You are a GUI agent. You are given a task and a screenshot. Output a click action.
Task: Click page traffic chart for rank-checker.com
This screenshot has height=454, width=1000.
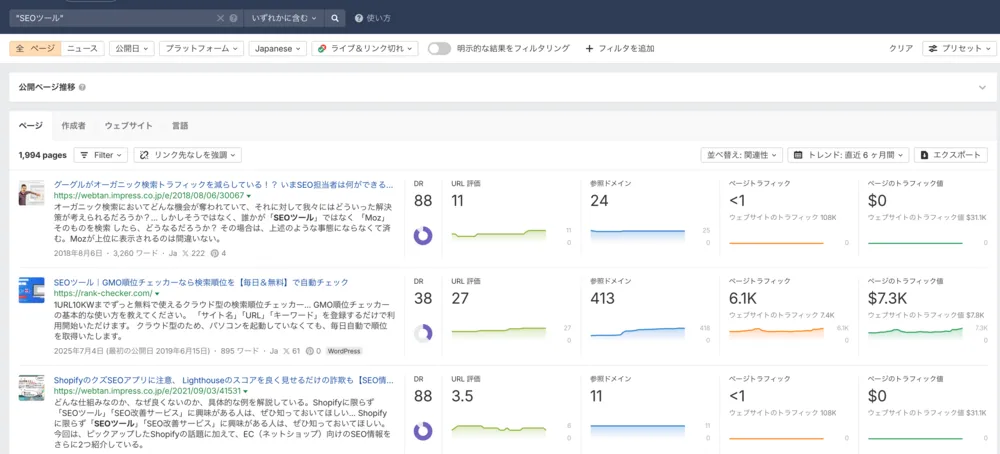(x=776, y=332)
